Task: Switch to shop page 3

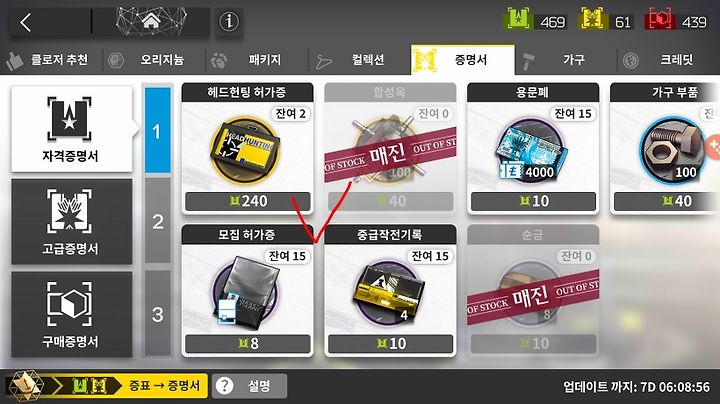Action: (x=158, y=314)
